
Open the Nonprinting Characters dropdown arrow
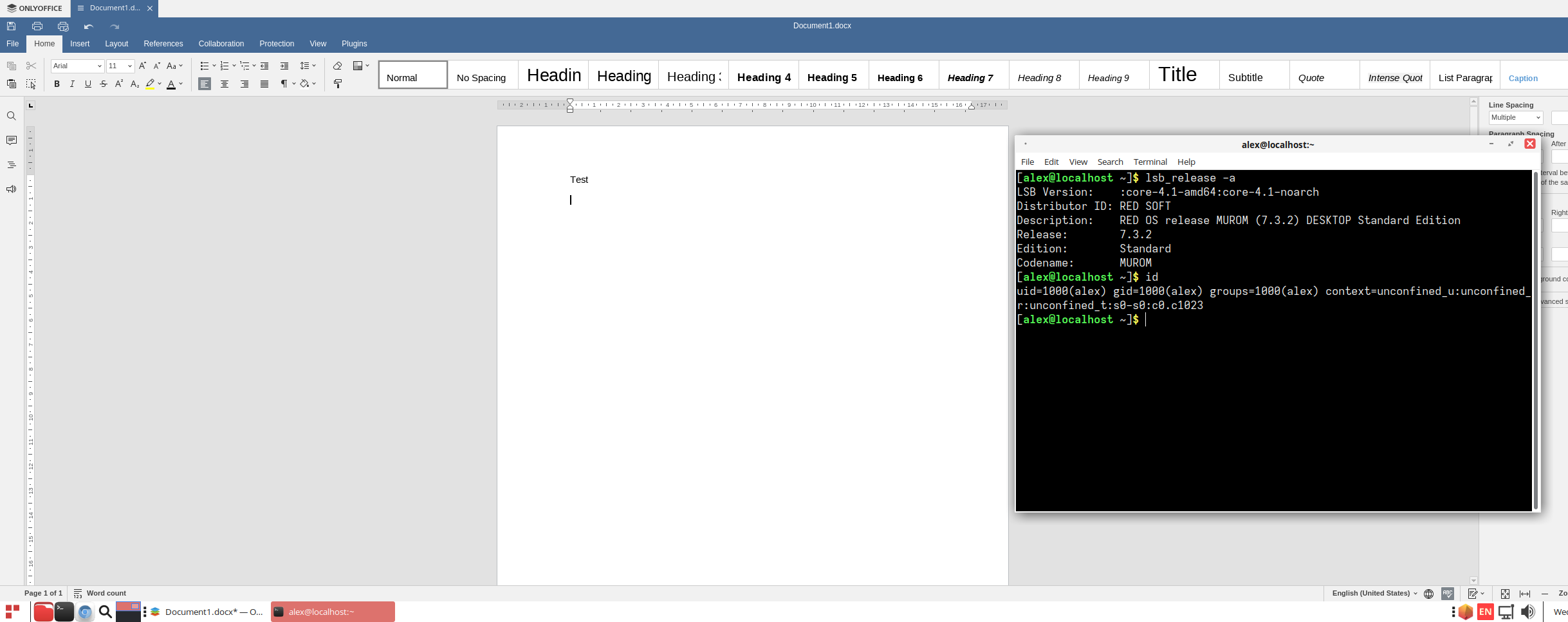294,84
